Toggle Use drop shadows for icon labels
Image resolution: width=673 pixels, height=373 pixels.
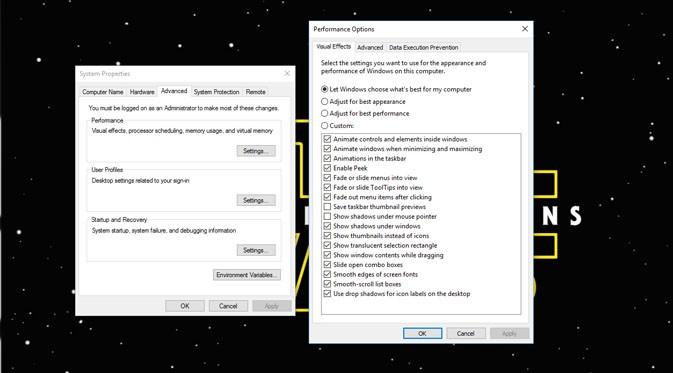click(x=327, y=294)
